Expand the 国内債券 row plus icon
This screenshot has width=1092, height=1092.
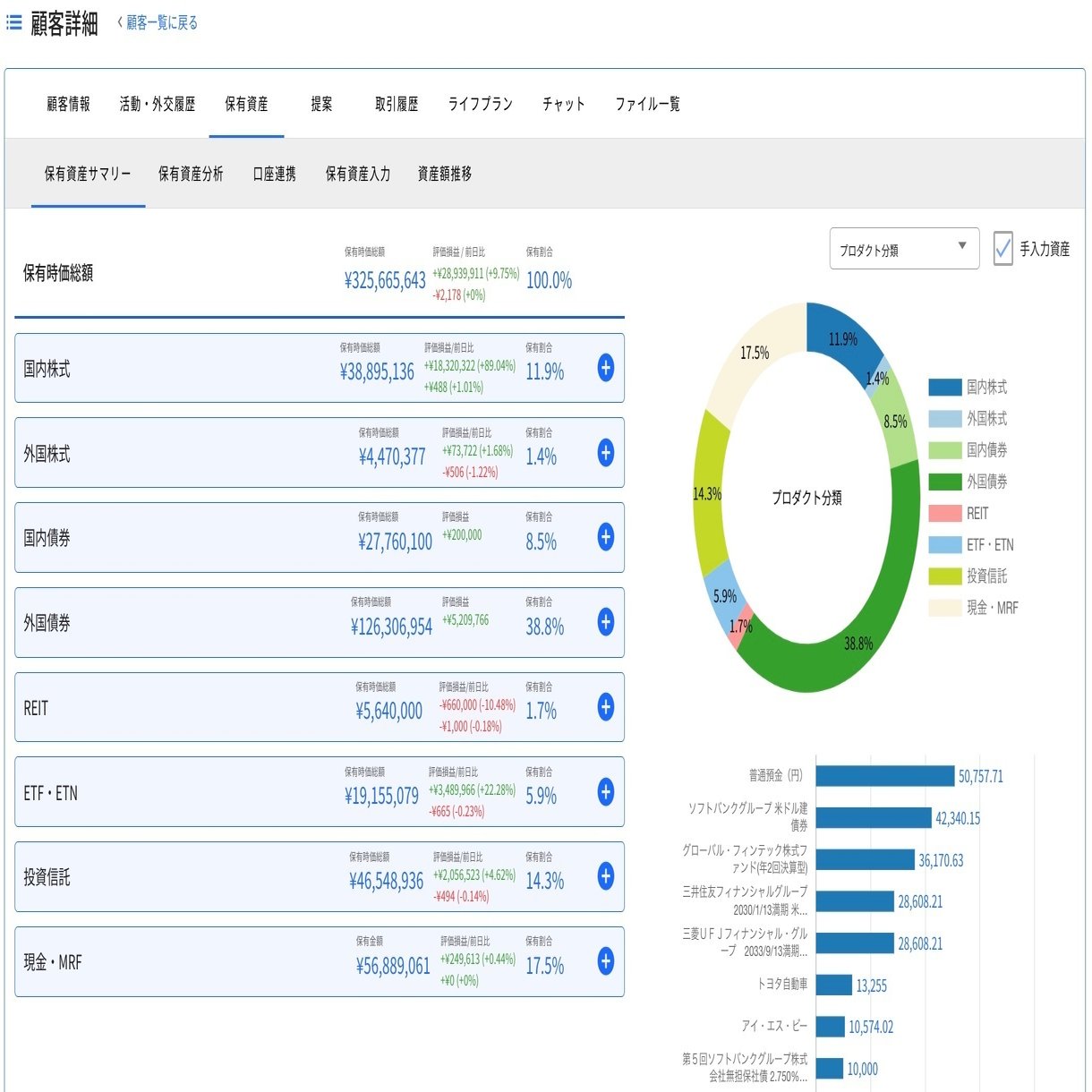point(606,537)
